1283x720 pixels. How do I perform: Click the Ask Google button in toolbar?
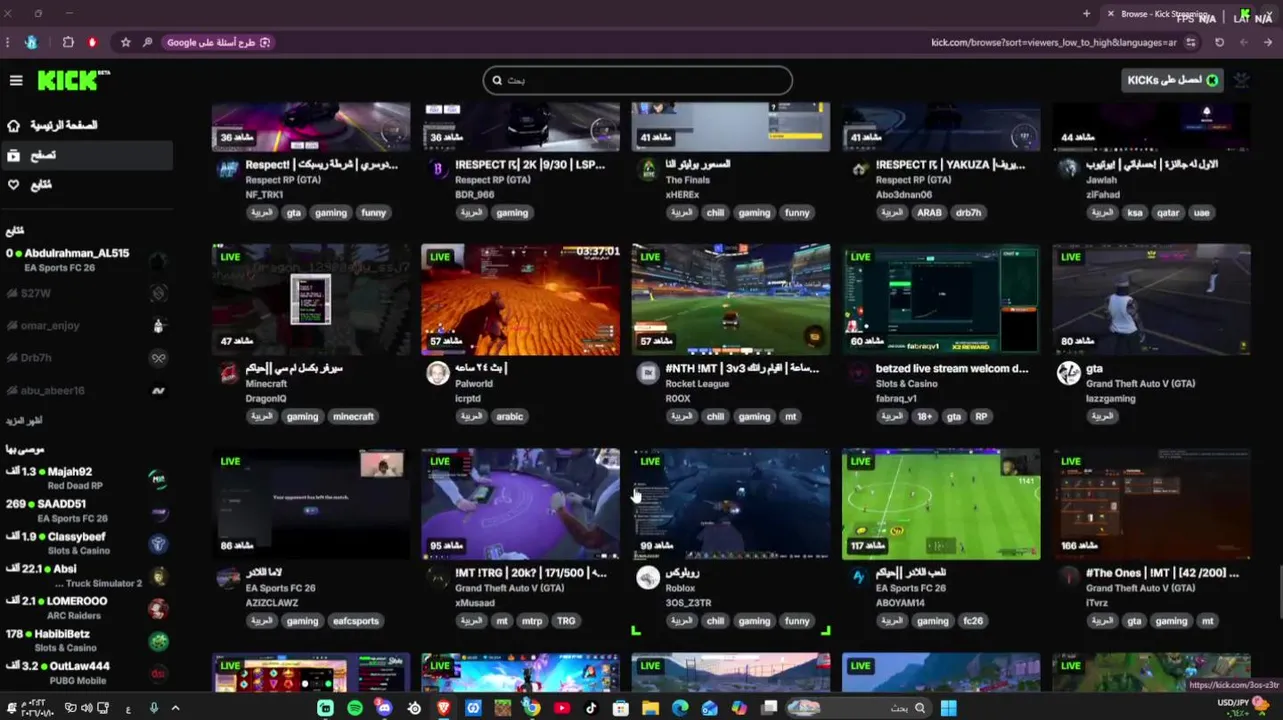pyautogui.click(x=216, y=42)
